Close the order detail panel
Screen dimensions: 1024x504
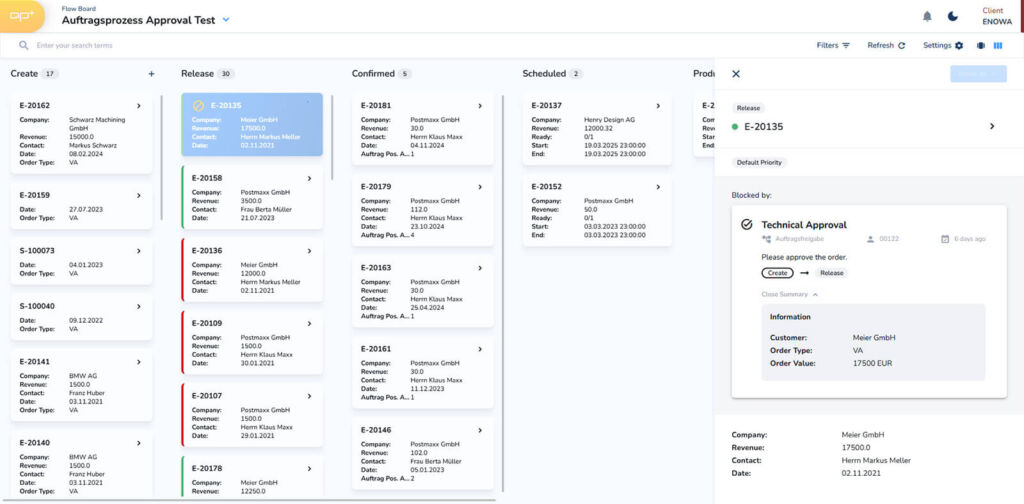[736, 74]
